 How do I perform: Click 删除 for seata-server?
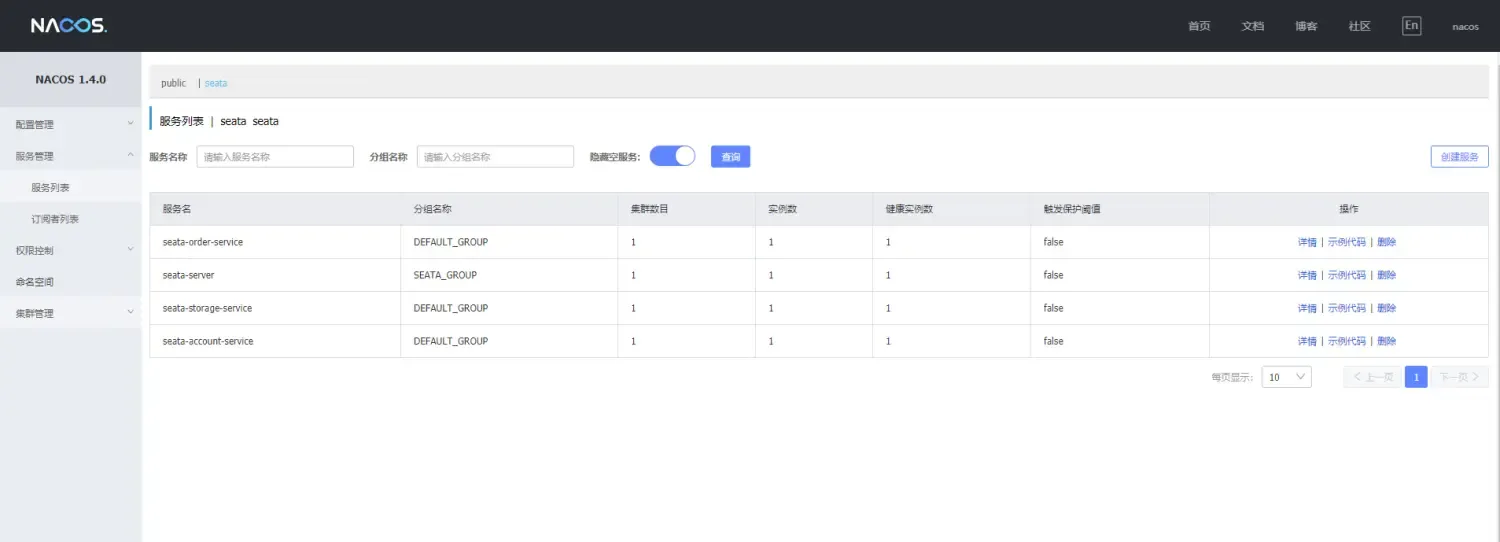(1386, 275)
